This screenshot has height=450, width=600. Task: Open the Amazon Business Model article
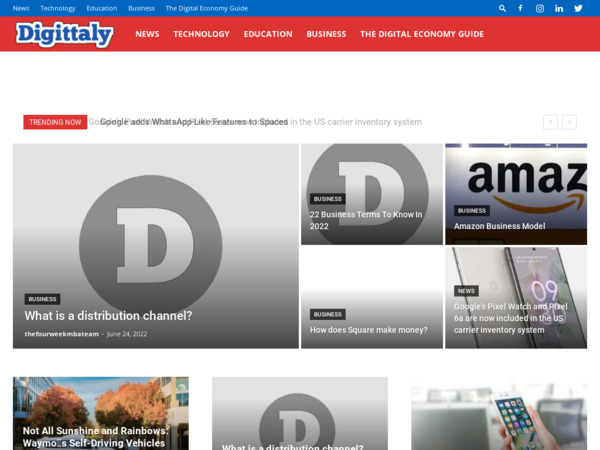coord(499,226)
